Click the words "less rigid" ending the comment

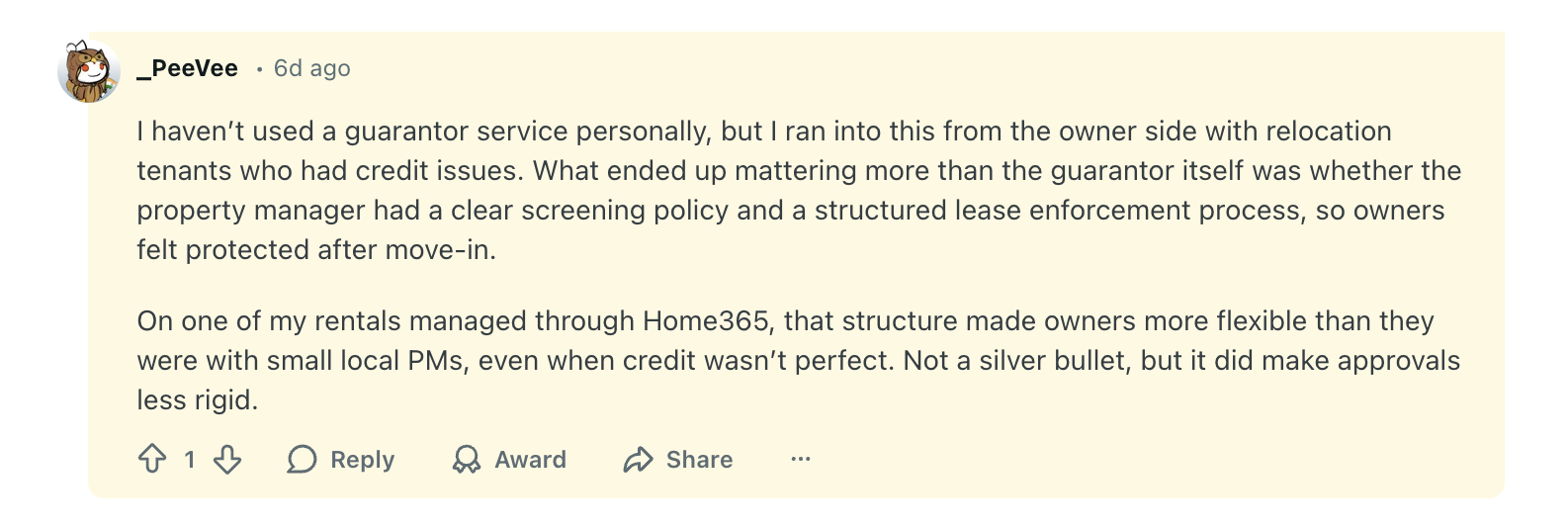click(x=196, y=399)
